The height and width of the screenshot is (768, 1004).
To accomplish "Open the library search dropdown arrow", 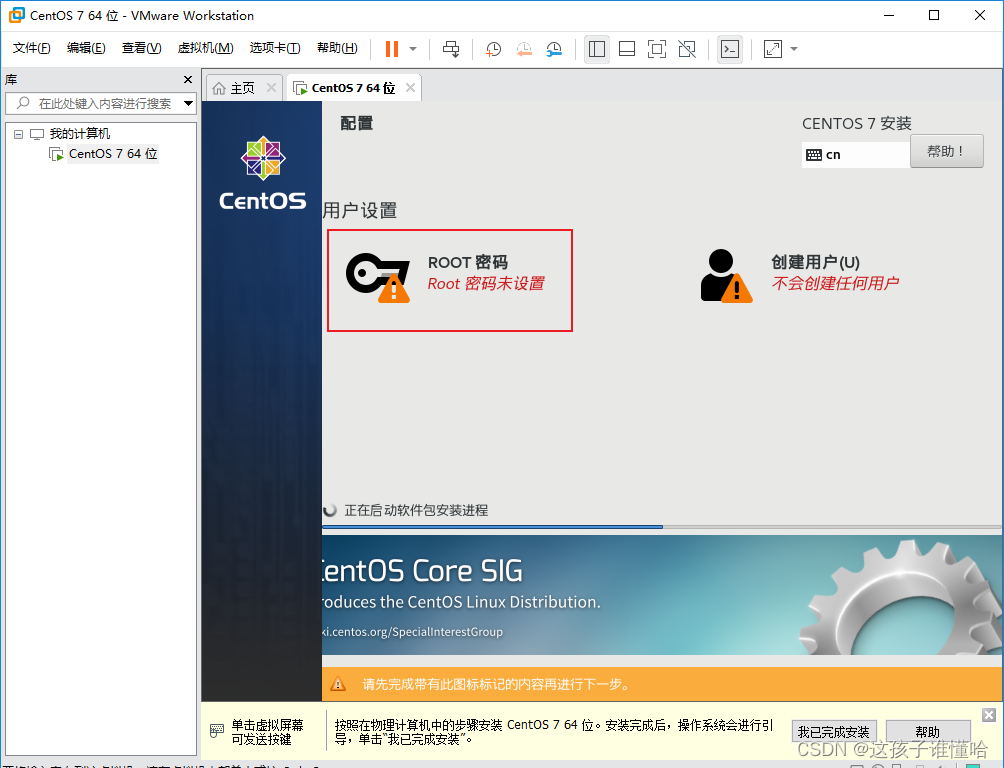I will (188, 103).
